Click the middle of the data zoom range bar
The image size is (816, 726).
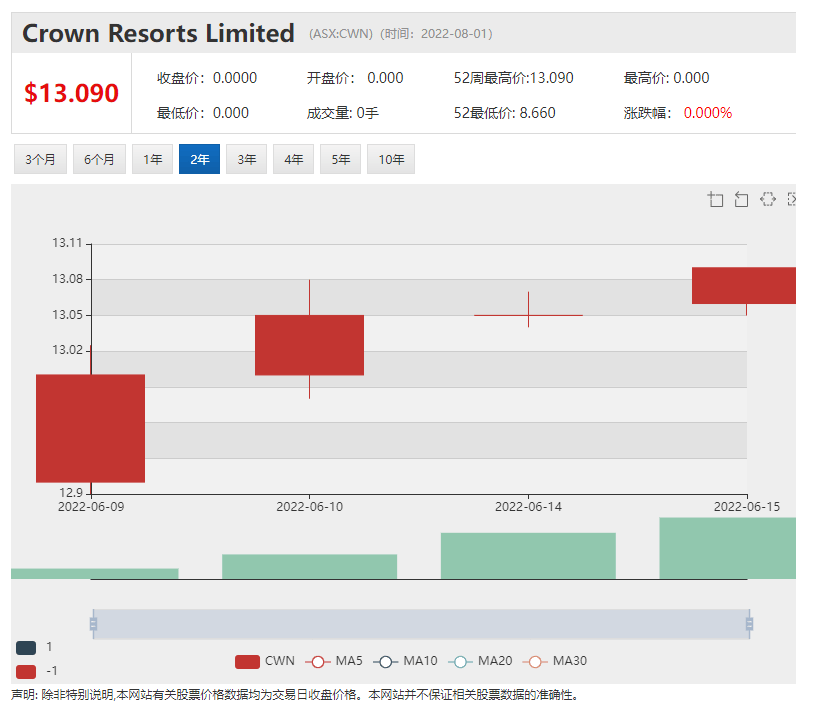coord(421,624)
